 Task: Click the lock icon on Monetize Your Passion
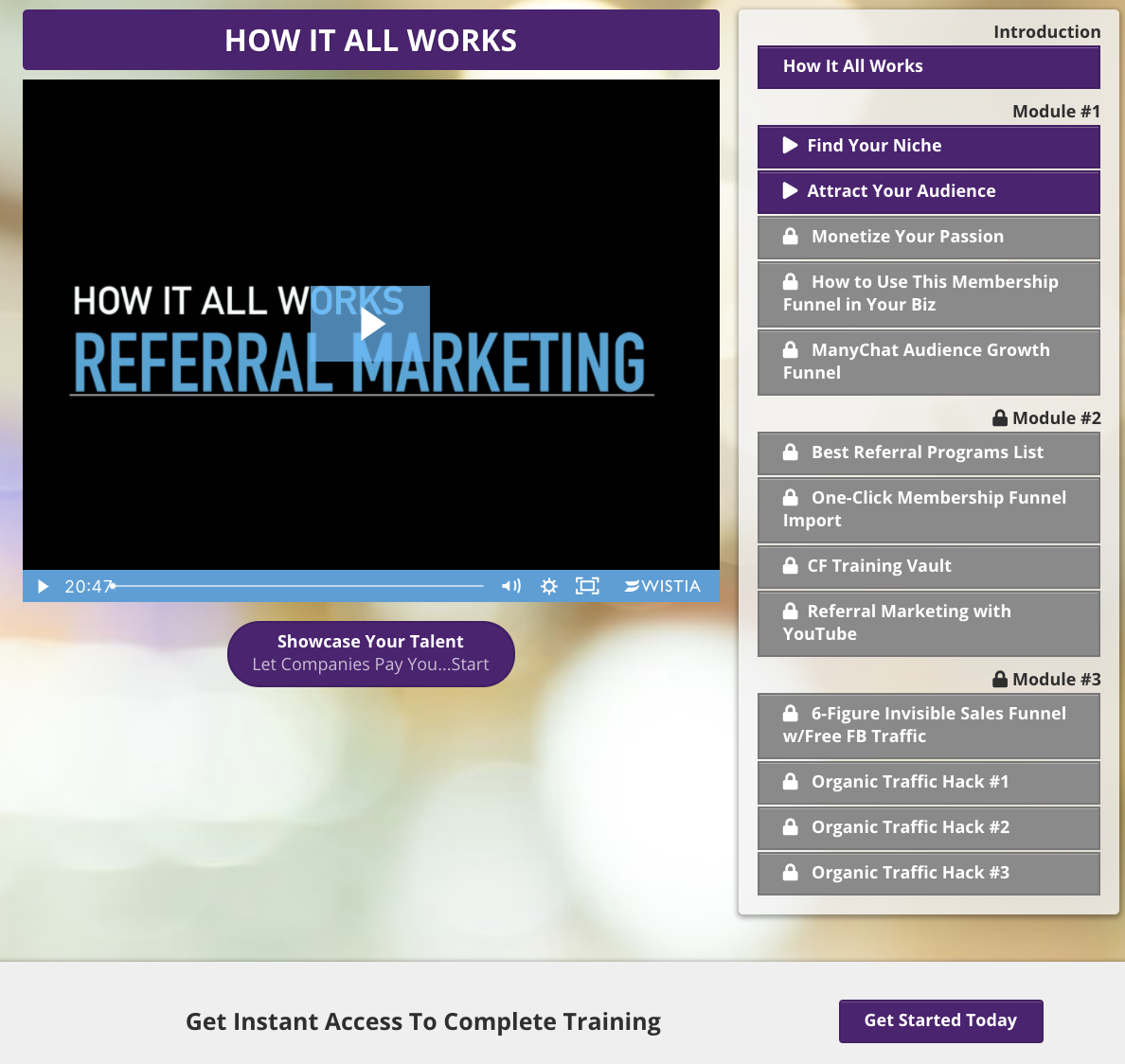pyautogui.click(x=790, y=237)
